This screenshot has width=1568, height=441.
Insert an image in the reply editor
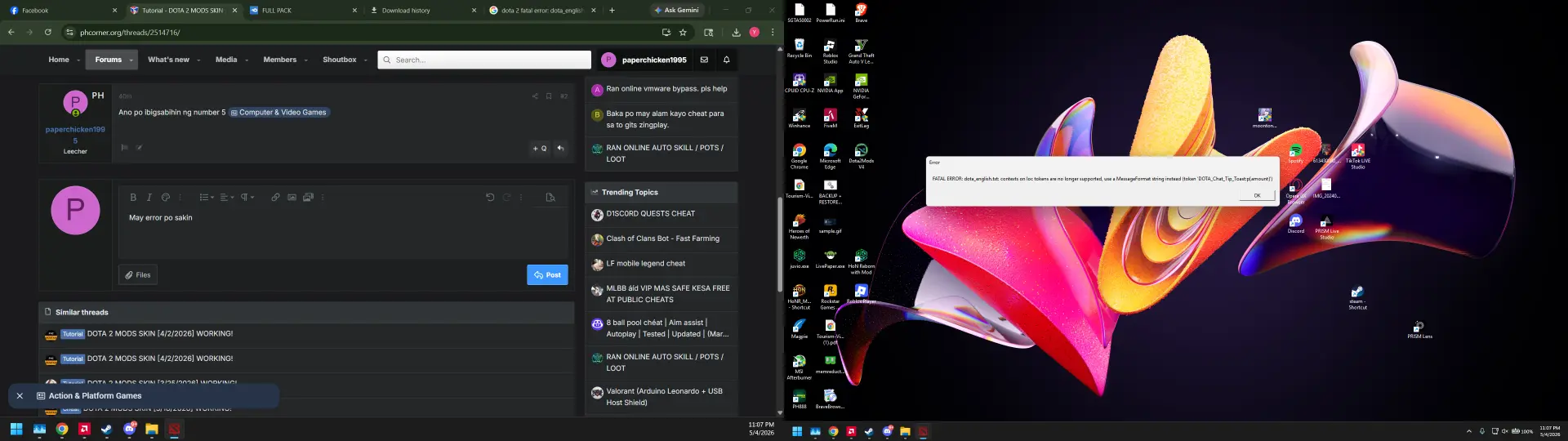pos(292,197)
